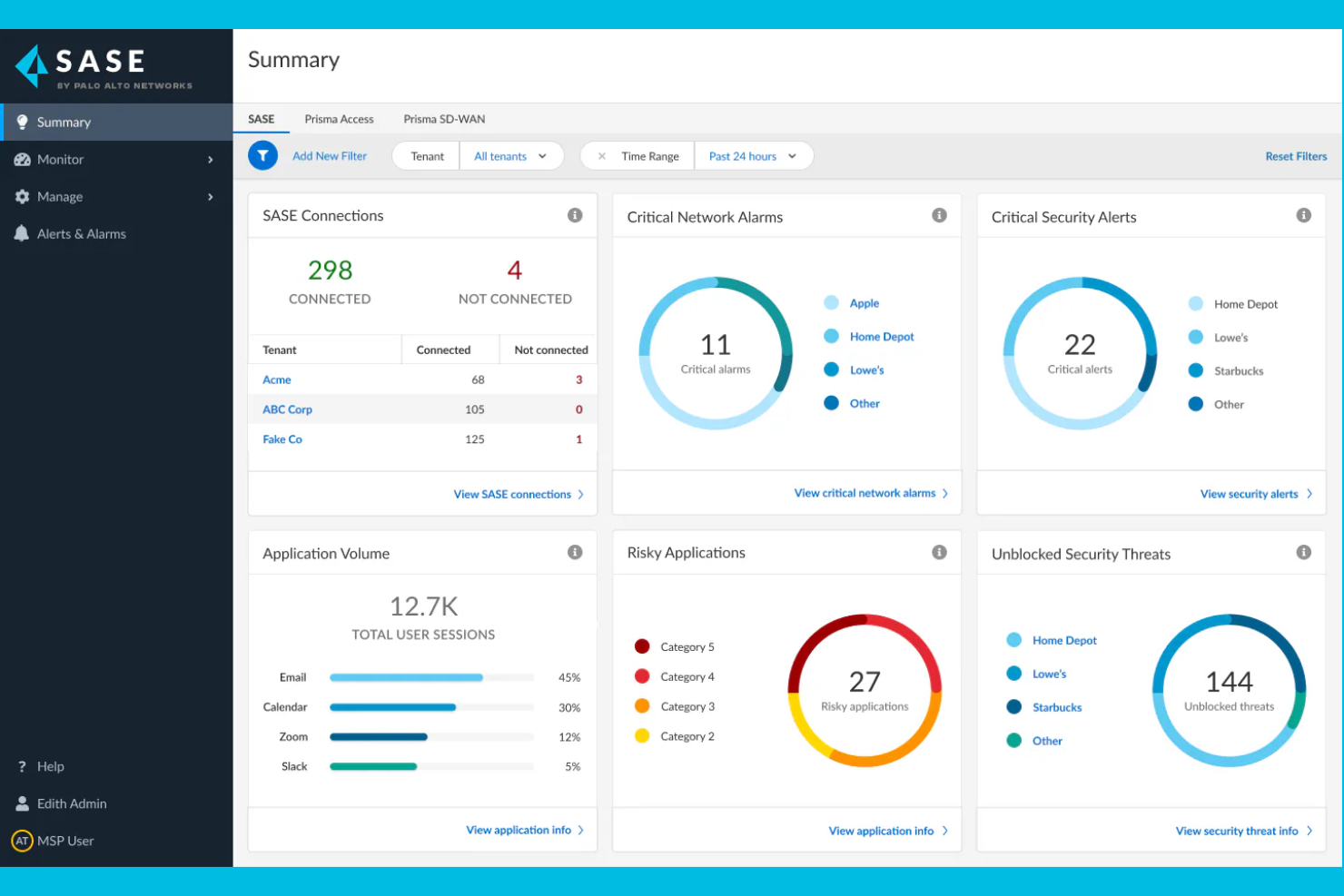The height and width of the screenshot is (896, 1344).
Task: Click the info icon on SASE Connections card
Action: 575,215
